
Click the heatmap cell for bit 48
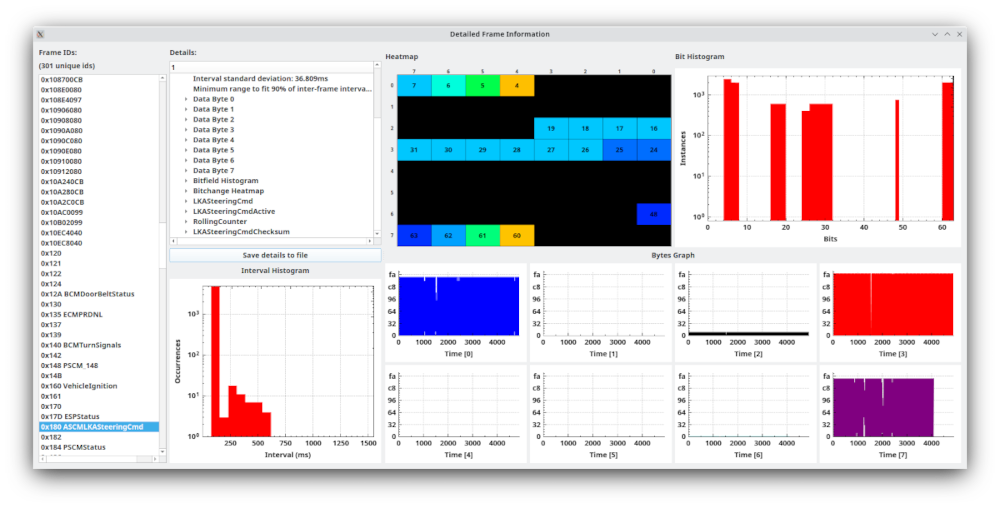point(654,214)
